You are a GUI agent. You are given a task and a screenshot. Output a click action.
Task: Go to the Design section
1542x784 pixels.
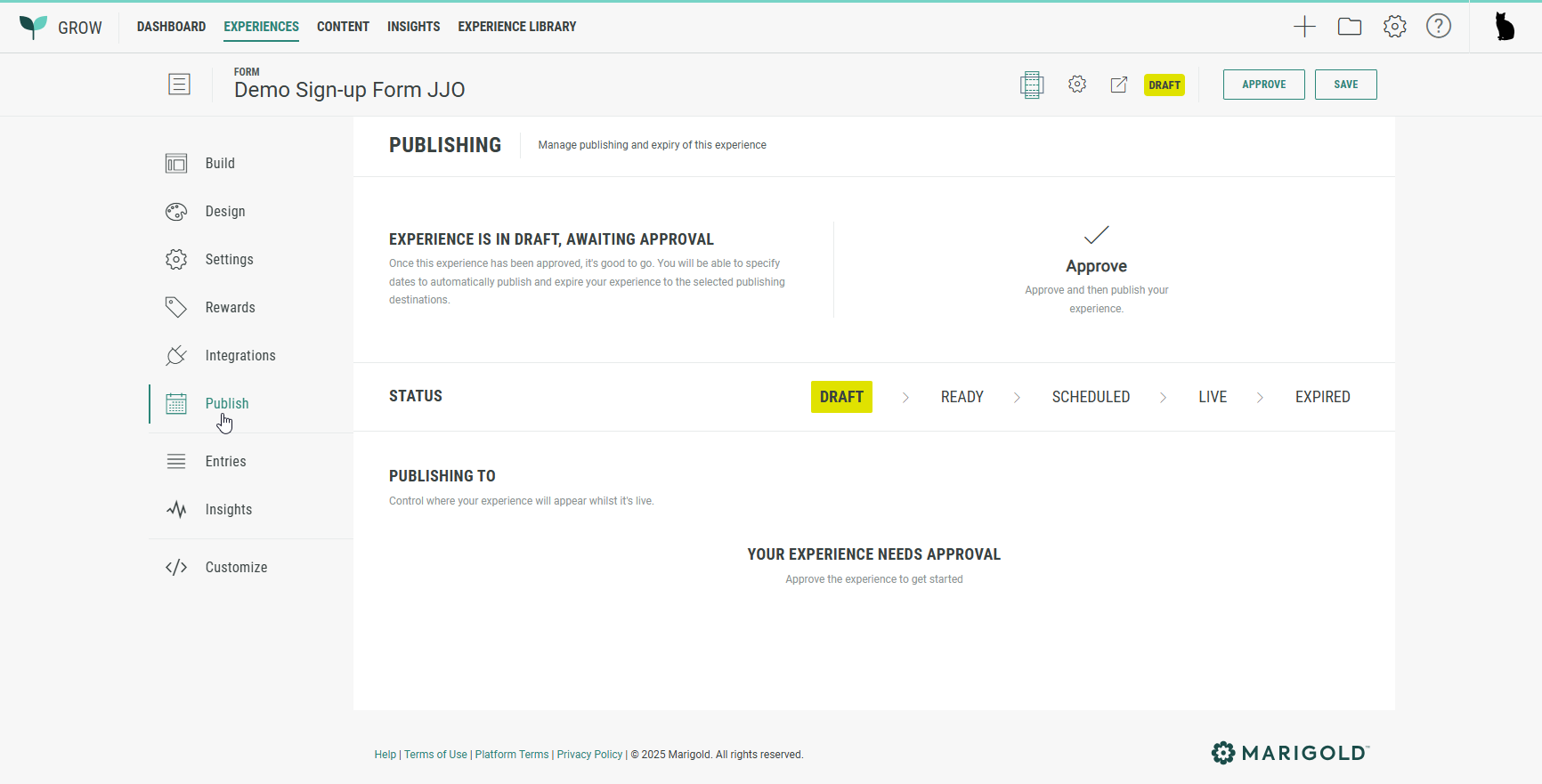[x=224, y=212]
